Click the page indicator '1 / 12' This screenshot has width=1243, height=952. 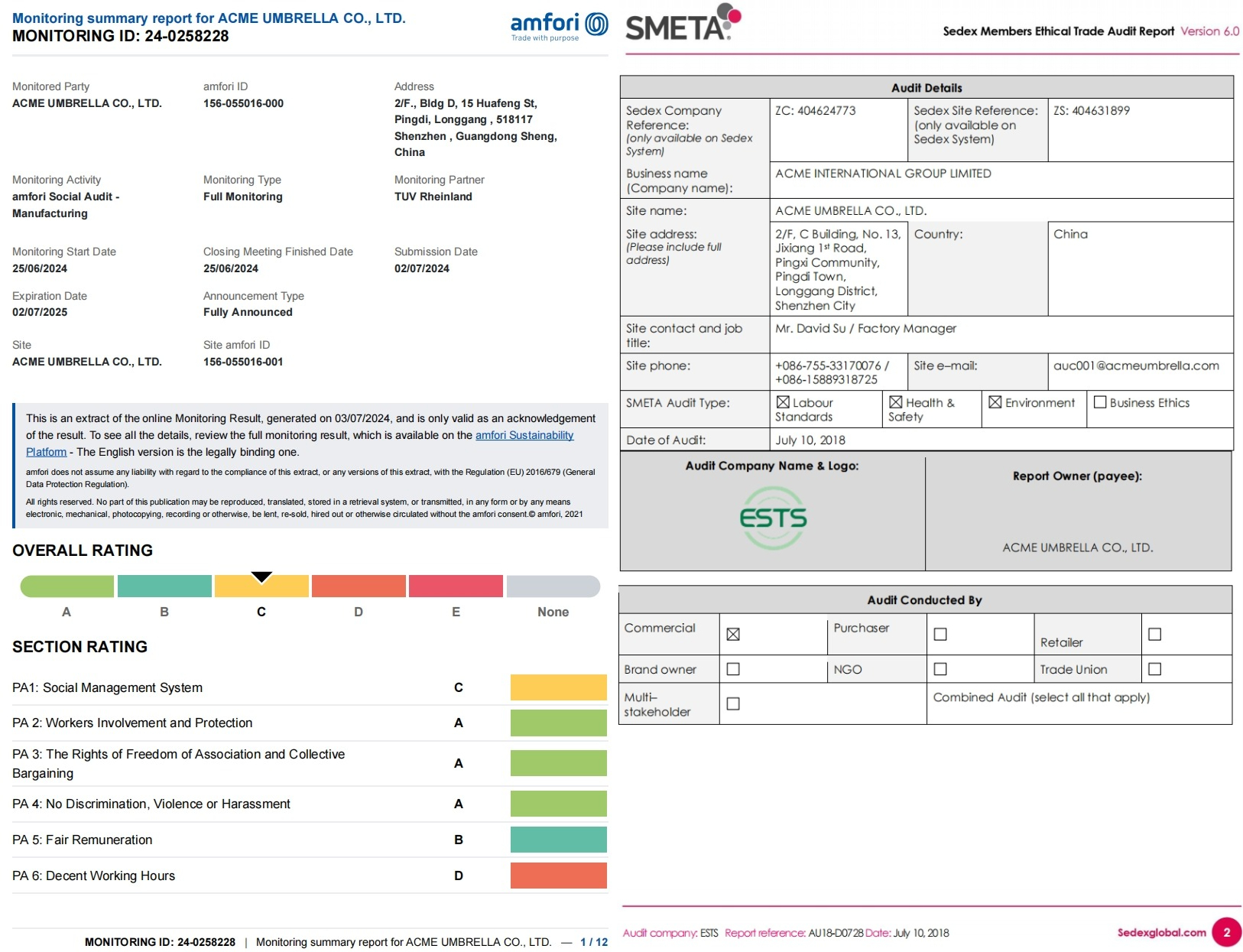pos(594,942)
